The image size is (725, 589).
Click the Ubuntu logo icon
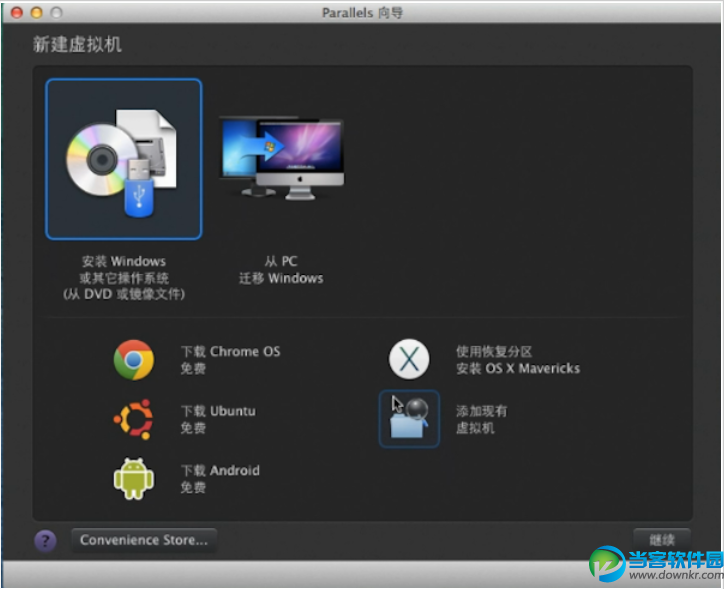134,419
